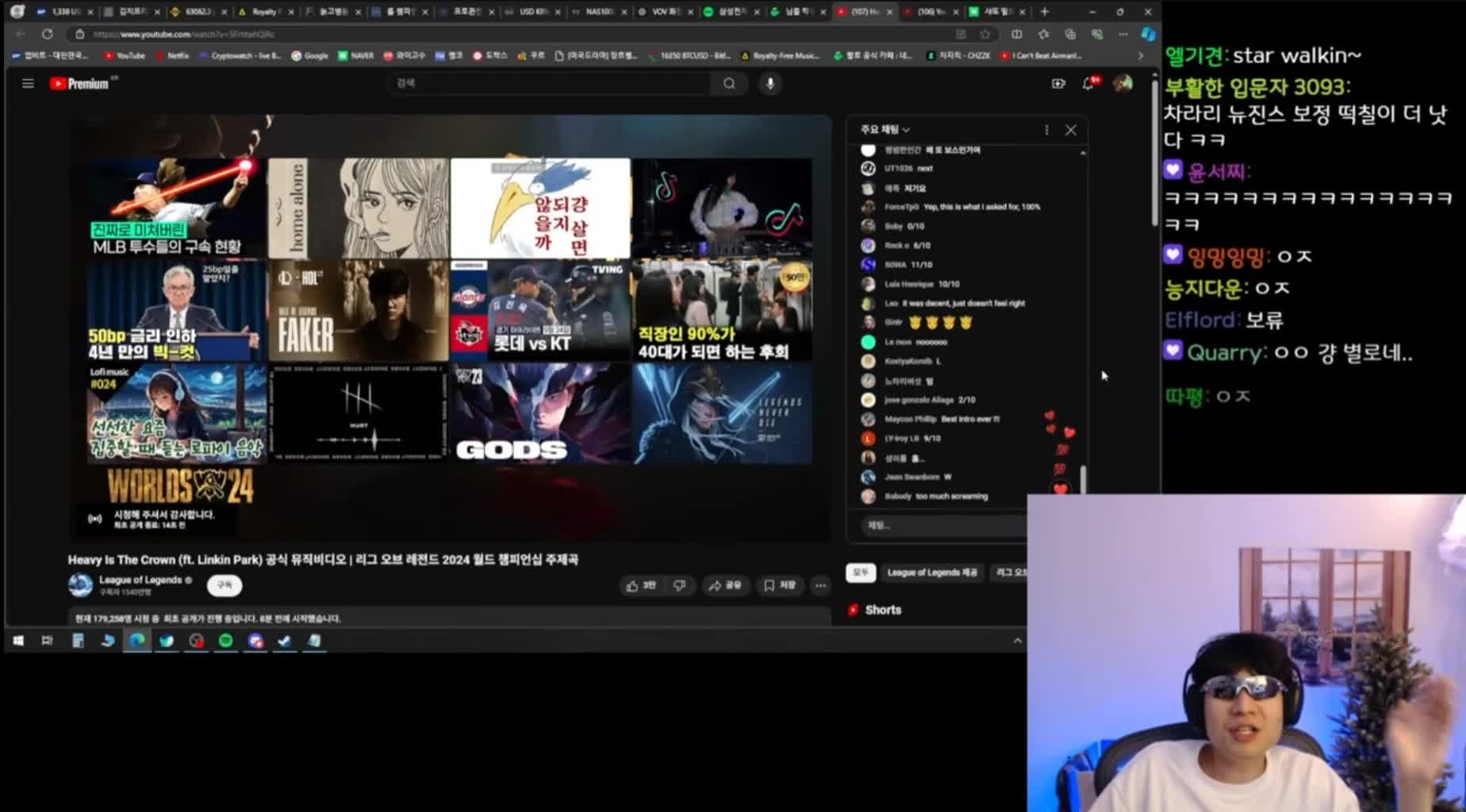
Task: Open the browser settings ellipsis menu
Action: (1123, 34)
